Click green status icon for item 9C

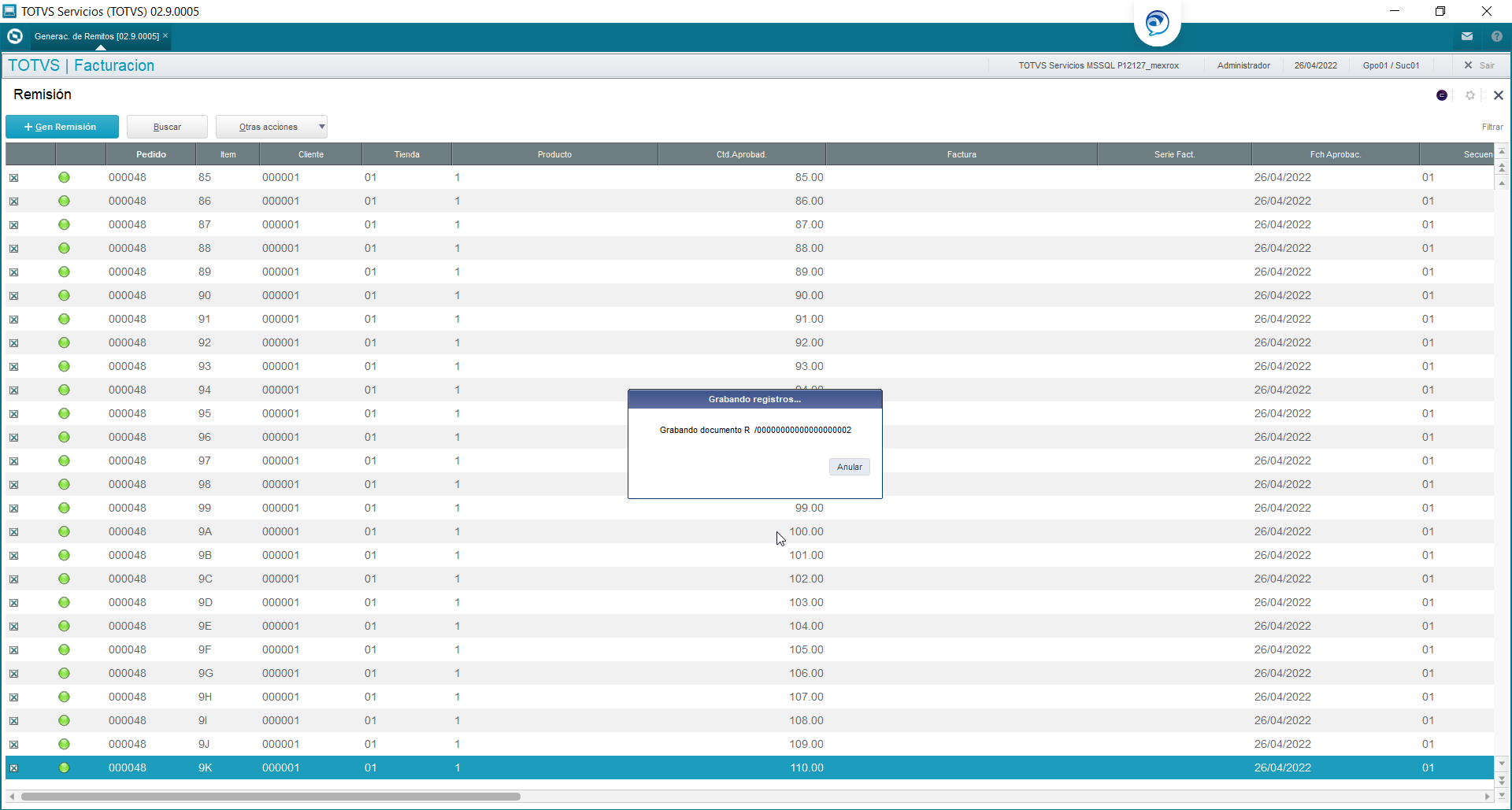64,579
